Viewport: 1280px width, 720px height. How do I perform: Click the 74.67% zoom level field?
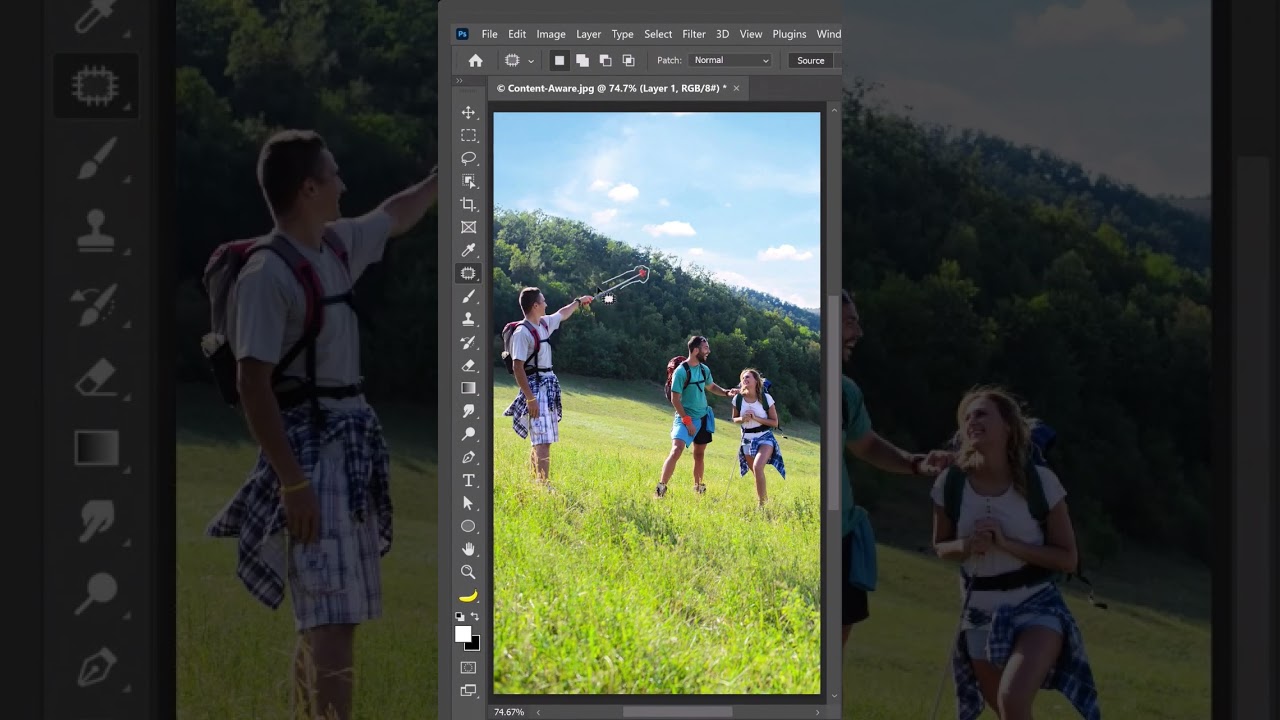[x=509, y=712]
